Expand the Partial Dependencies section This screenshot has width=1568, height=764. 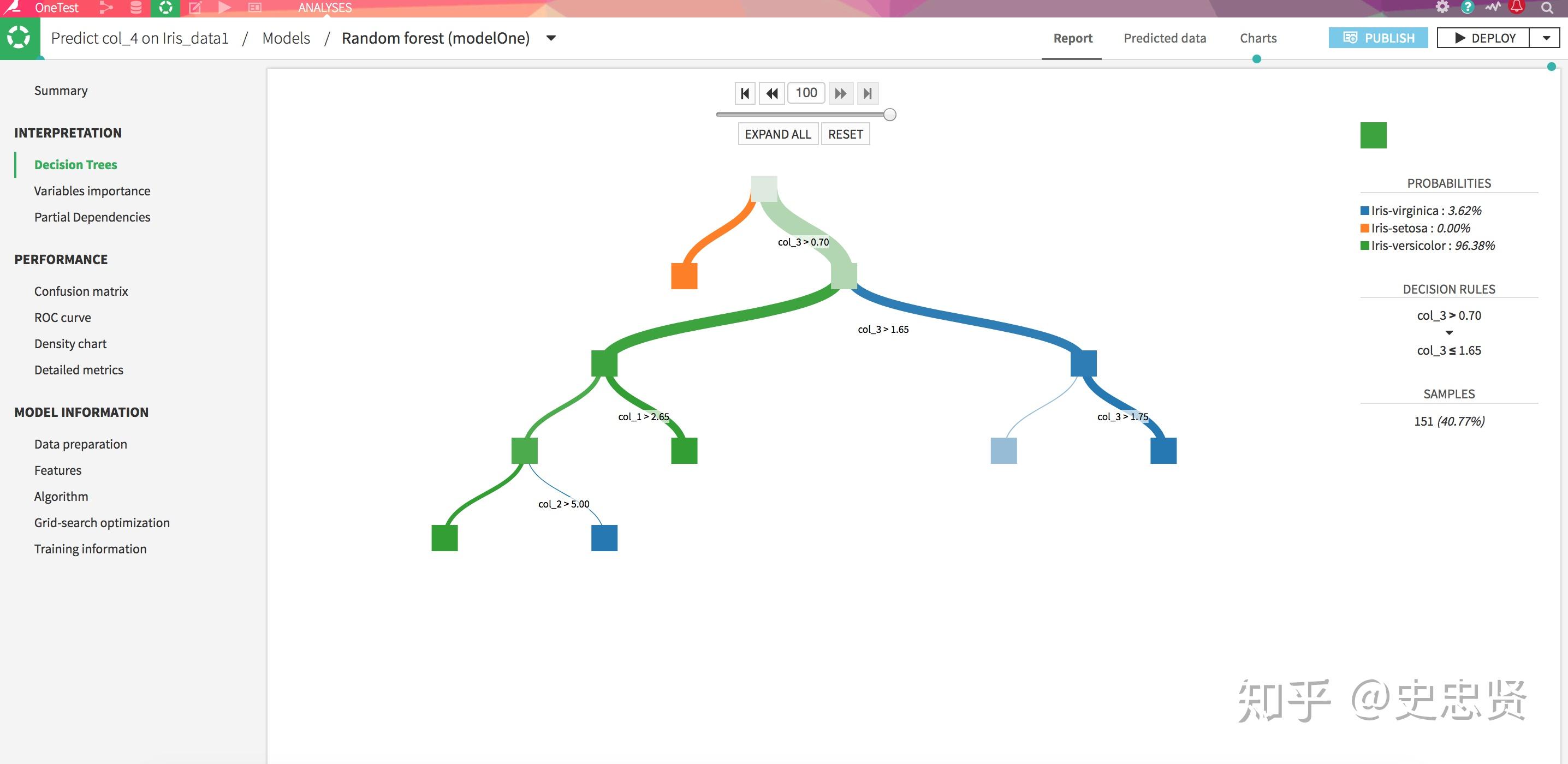(93, 216)
